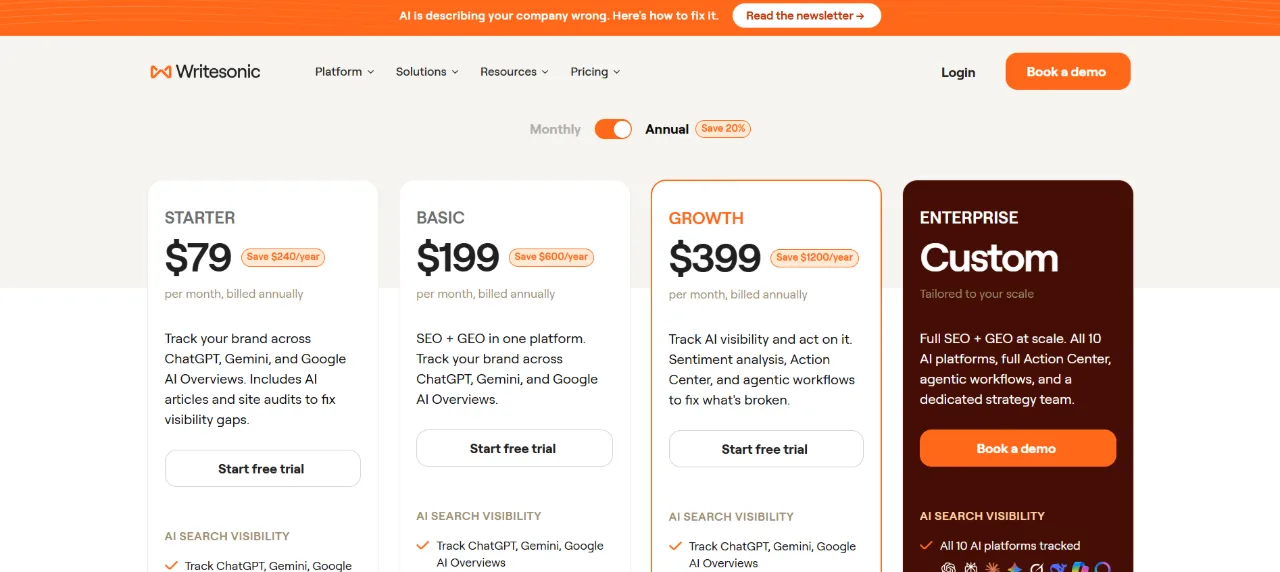
Task: Click the Writesonic logo icon
Action: (x=160, y=72)
